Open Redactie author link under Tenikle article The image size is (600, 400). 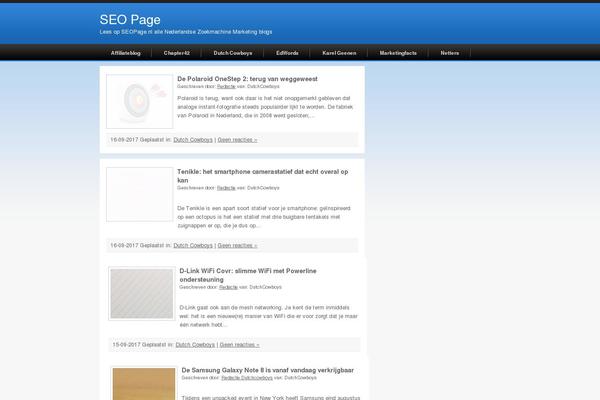pyautogui.click(x=226, y=188)
